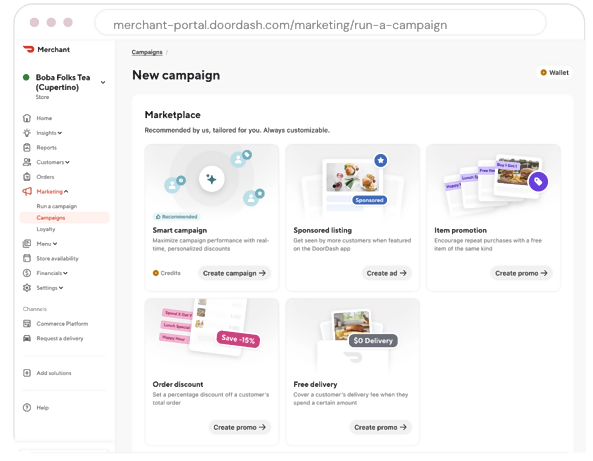Viewport: 593px width, 461px height.
Task: Click the browser address bar
Action: click(320, 23)
